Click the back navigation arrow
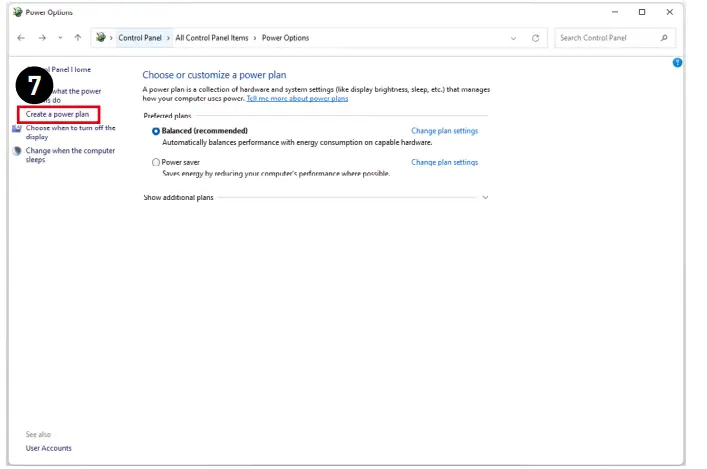The height and width of the screenshot is (469, 707). [22, 38]
